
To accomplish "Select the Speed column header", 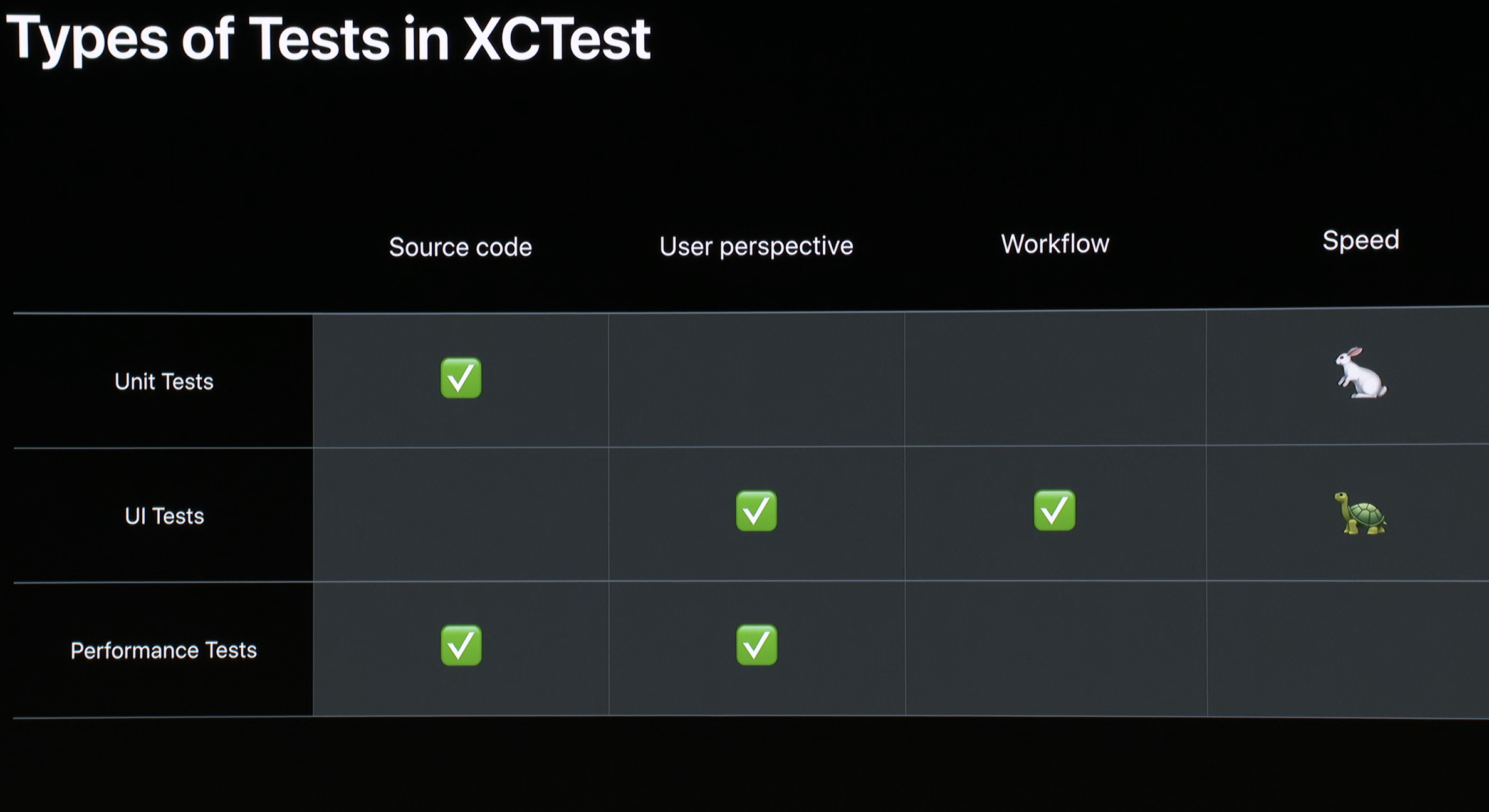I will coord(1361,241).
